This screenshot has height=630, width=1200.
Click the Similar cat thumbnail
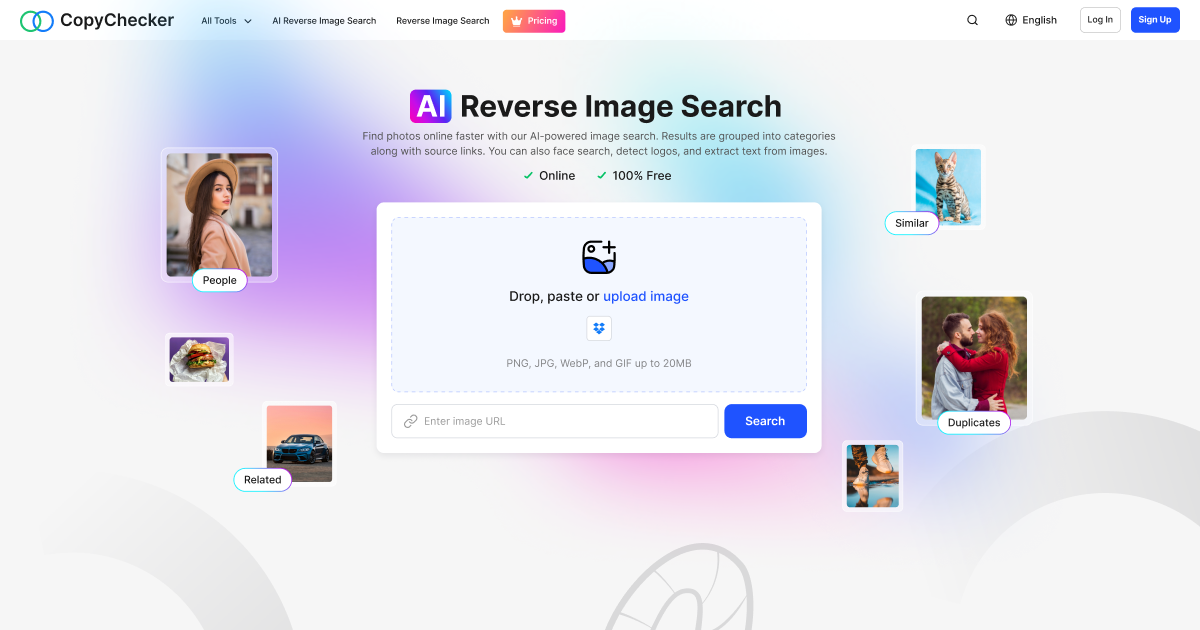coord(947,186)
